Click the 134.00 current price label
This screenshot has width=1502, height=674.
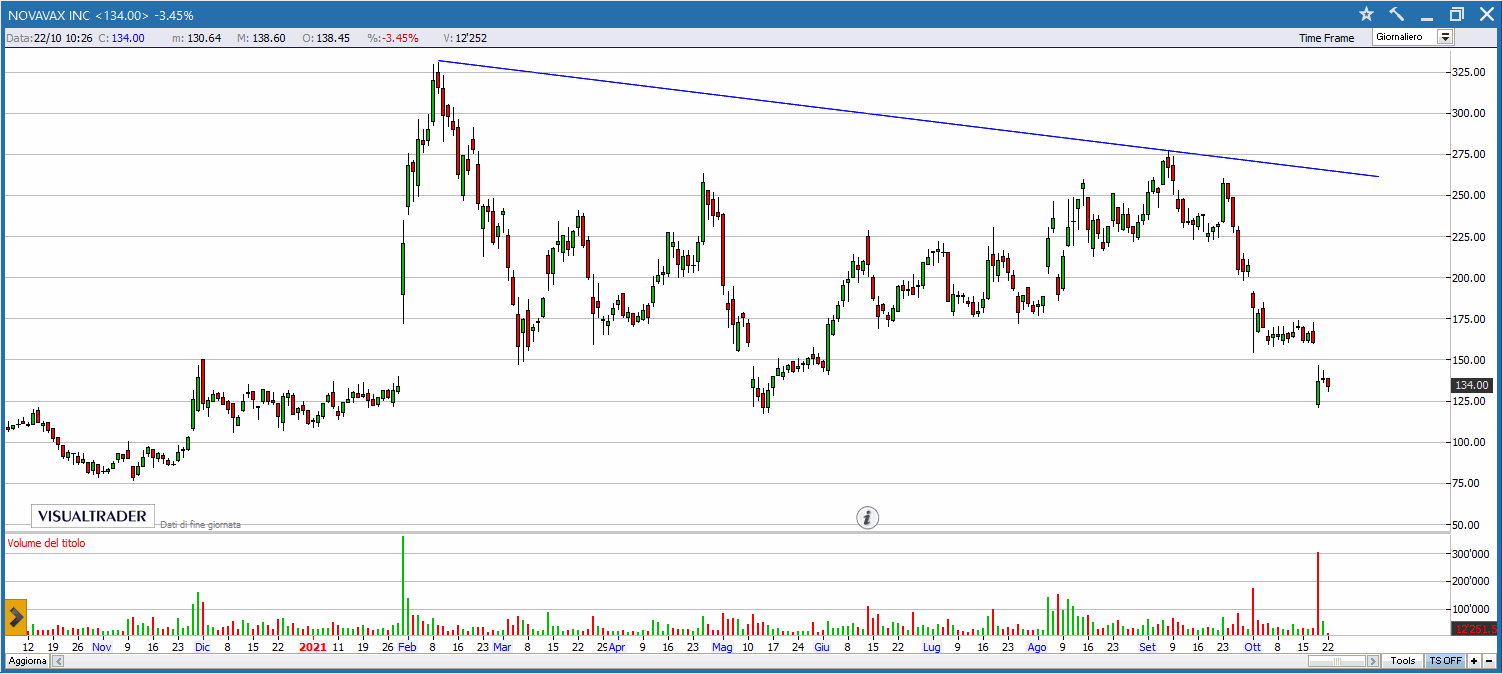coord(1472,385)
